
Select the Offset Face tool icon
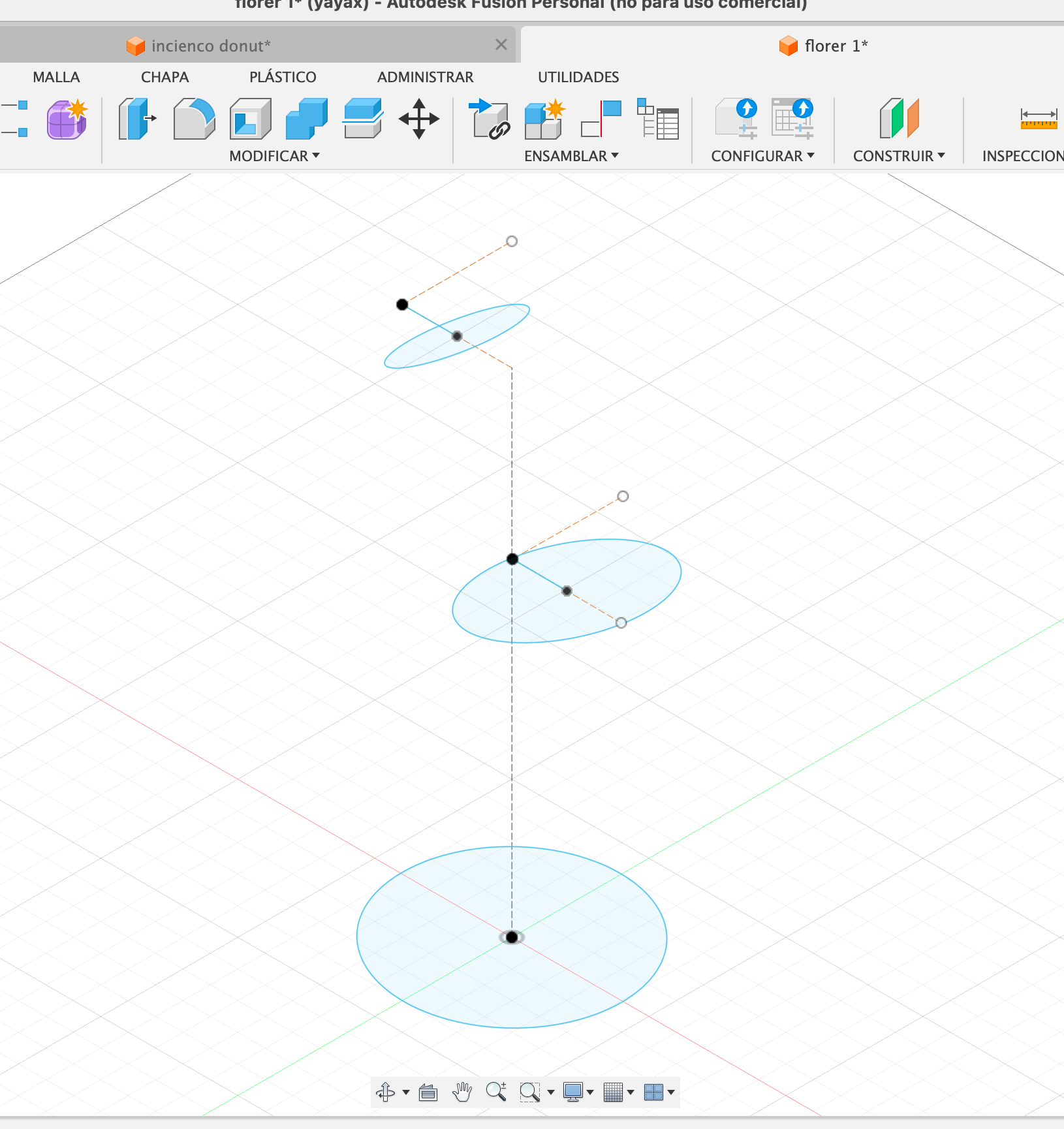(363, 119)
